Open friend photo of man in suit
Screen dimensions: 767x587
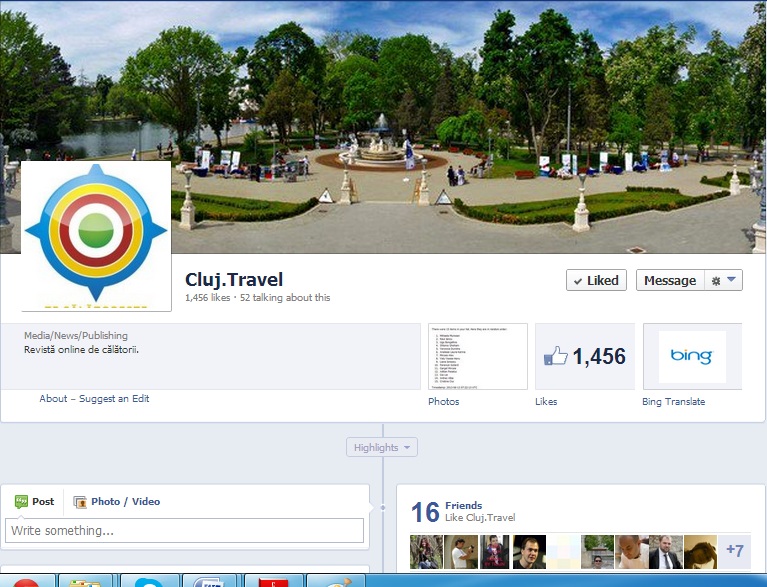click(x=666, y=552)
